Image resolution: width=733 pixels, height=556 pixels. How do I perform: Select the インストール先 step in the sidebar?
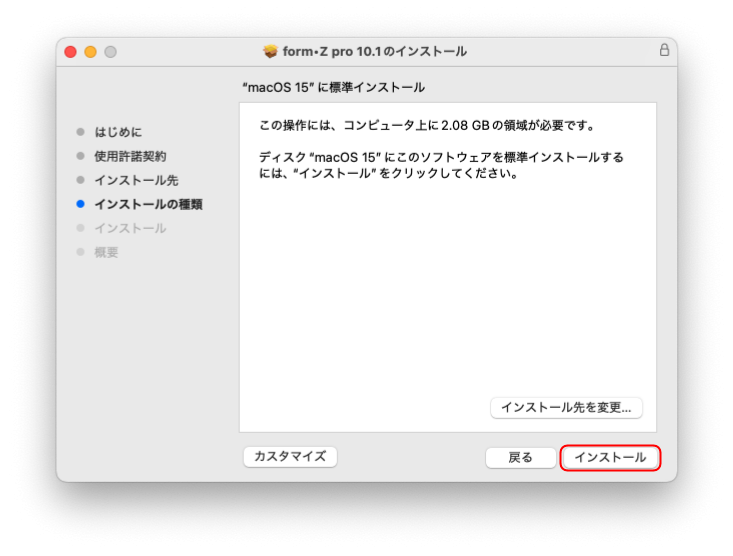tap(136, 180)
